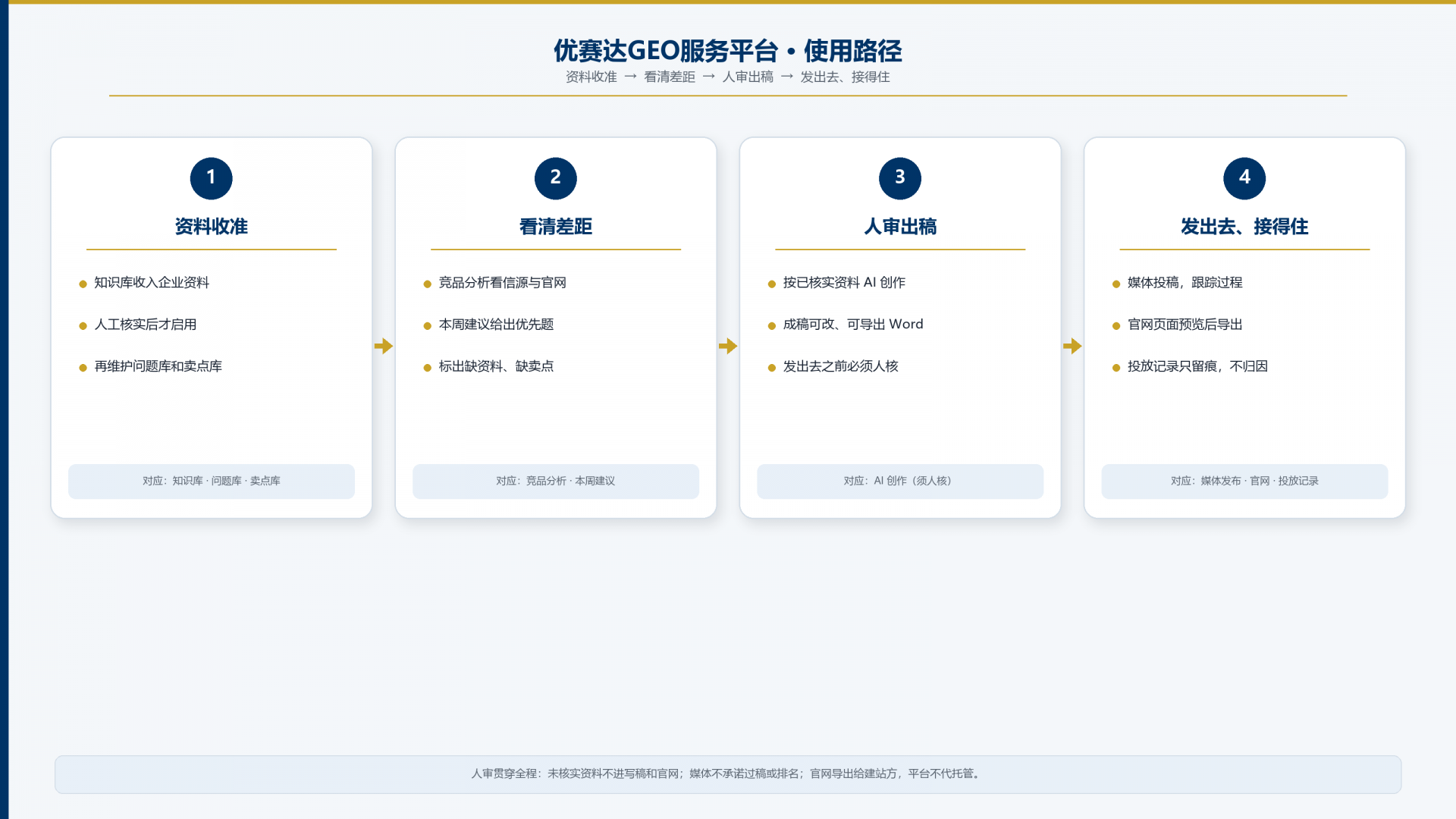The image size is (1456, 819).
Task: Click bullet 按已核实资料 AI 创作
Action: pyautogui.click(x=845, y=283)
